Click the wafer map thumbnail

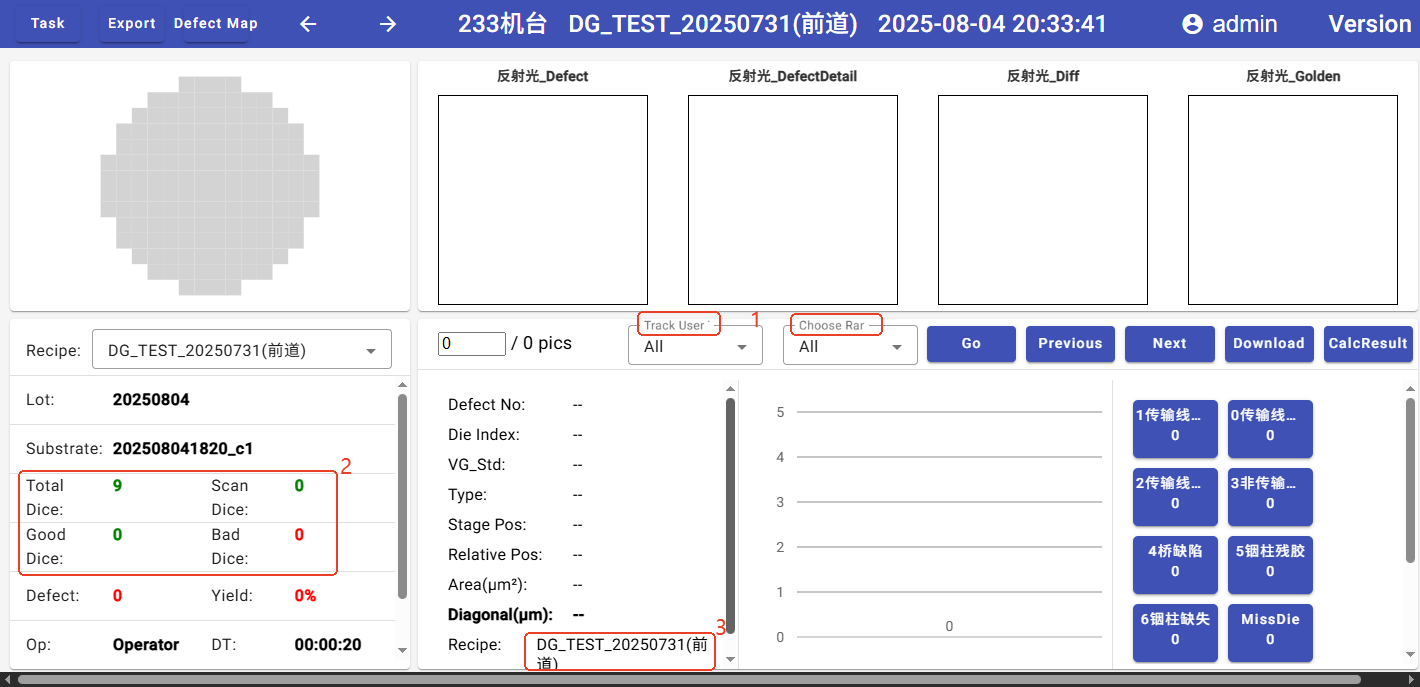(209, 186)
